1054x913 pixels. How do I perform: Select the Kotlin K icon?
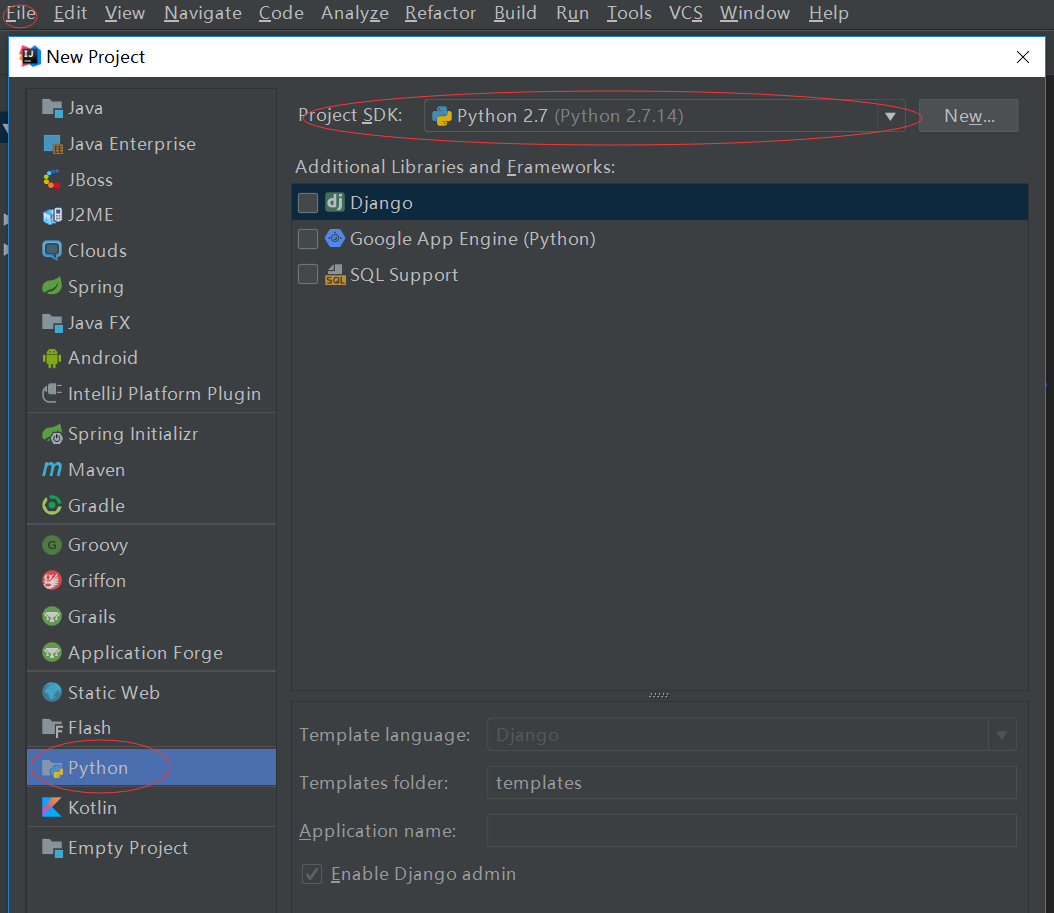click(52, 807)
